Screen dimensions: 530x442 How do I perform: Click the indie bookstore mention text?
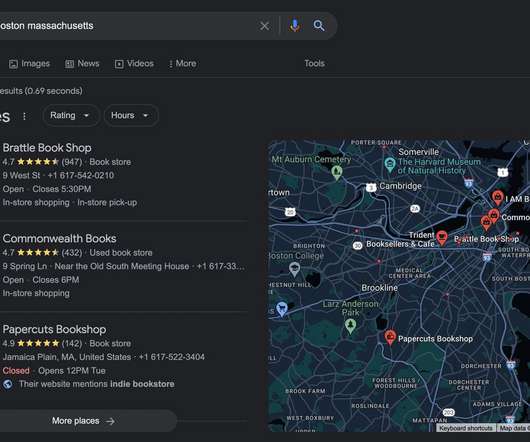click(142, 384)
